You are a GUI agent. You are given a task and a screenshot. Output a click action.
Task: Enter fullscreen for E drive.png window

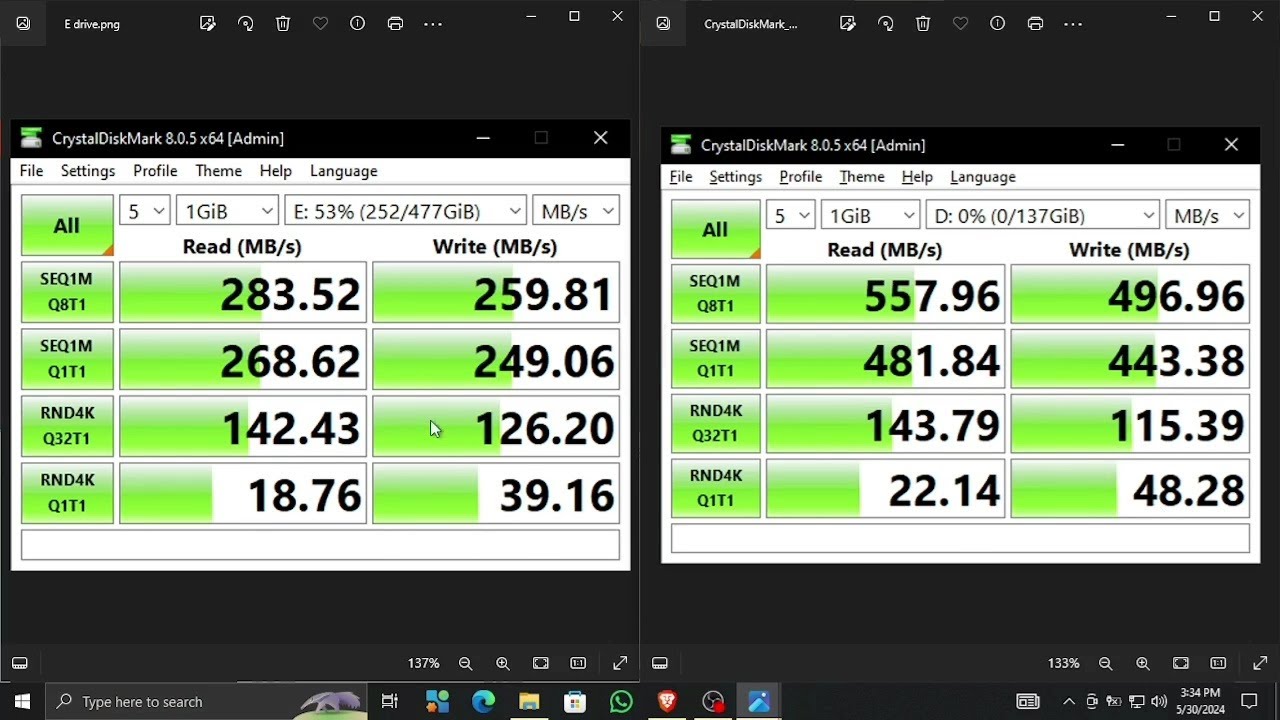pos(620,663)
